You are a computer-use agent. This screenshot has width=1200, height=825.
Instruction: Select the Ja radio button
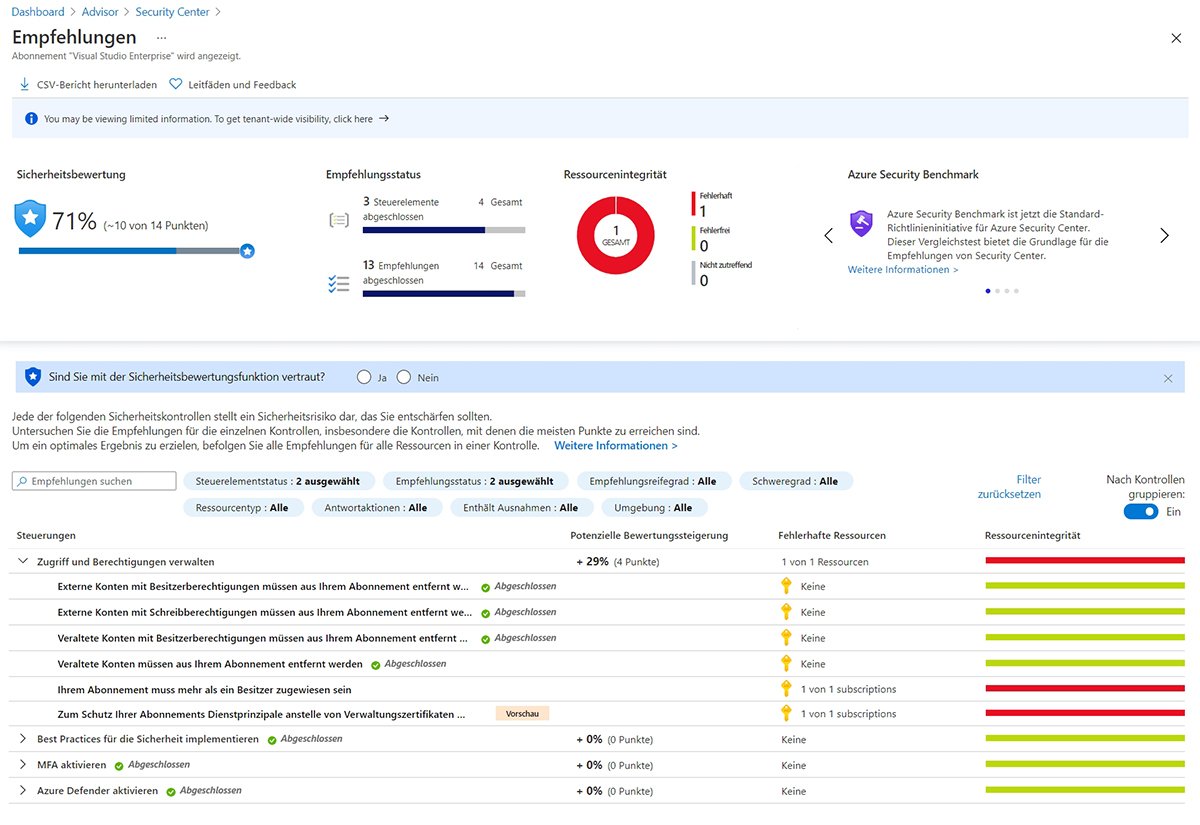(363, 377)
